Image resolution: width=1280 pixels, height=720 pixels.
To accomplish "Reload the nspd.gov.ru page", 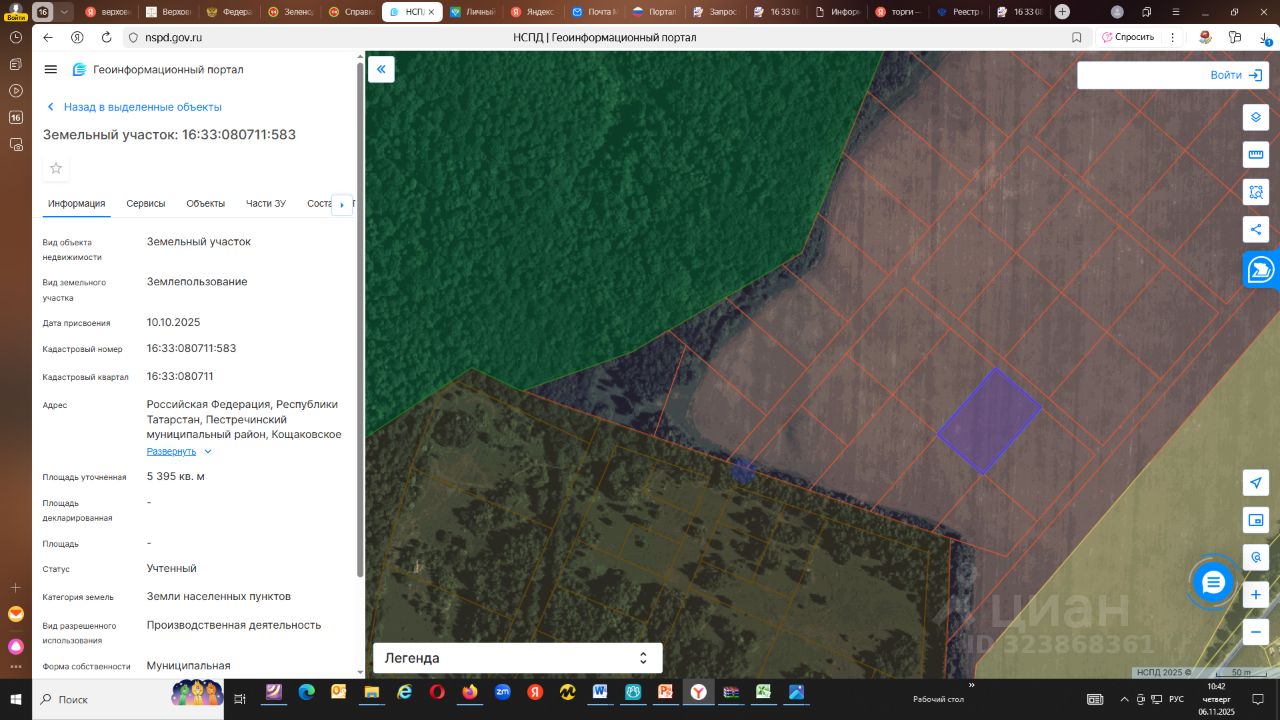I will point(106,37).
